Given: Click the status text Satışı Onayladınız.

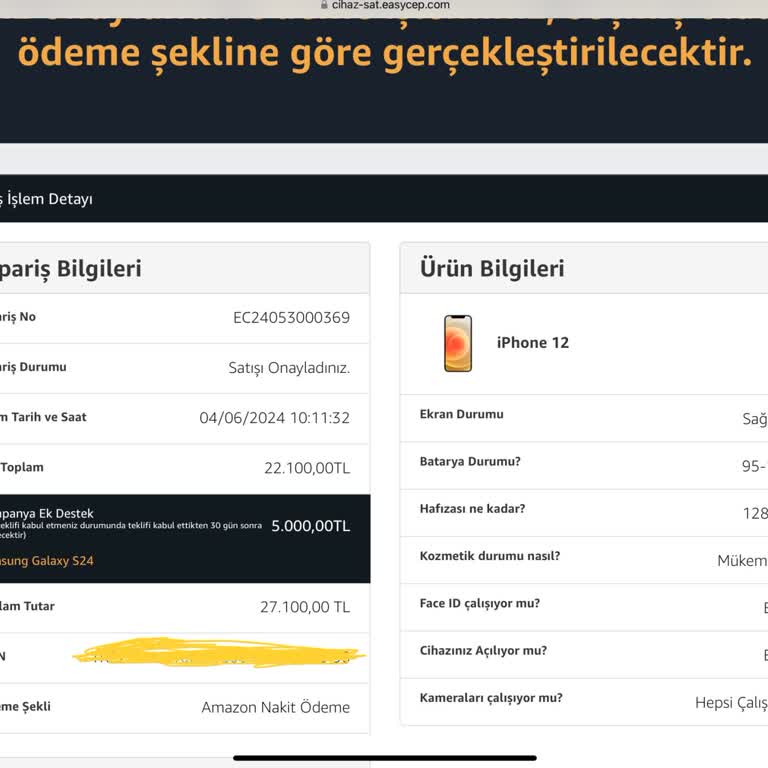Looking at the screenshot, I should tap(289, 368).
